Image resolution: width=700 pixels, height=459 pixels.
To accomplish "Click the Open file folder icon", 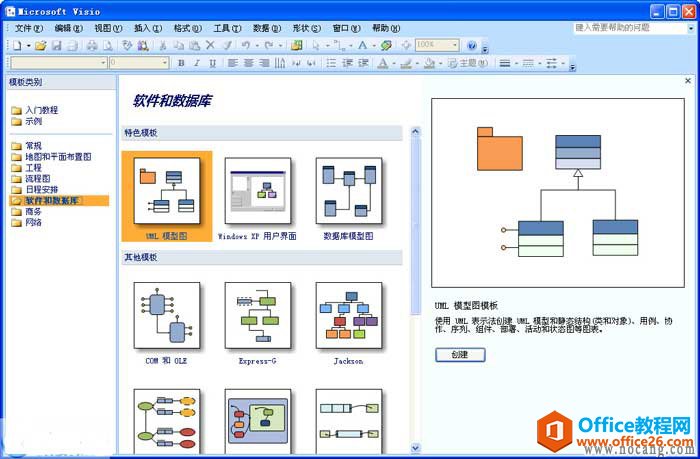I will click(41, 46).
